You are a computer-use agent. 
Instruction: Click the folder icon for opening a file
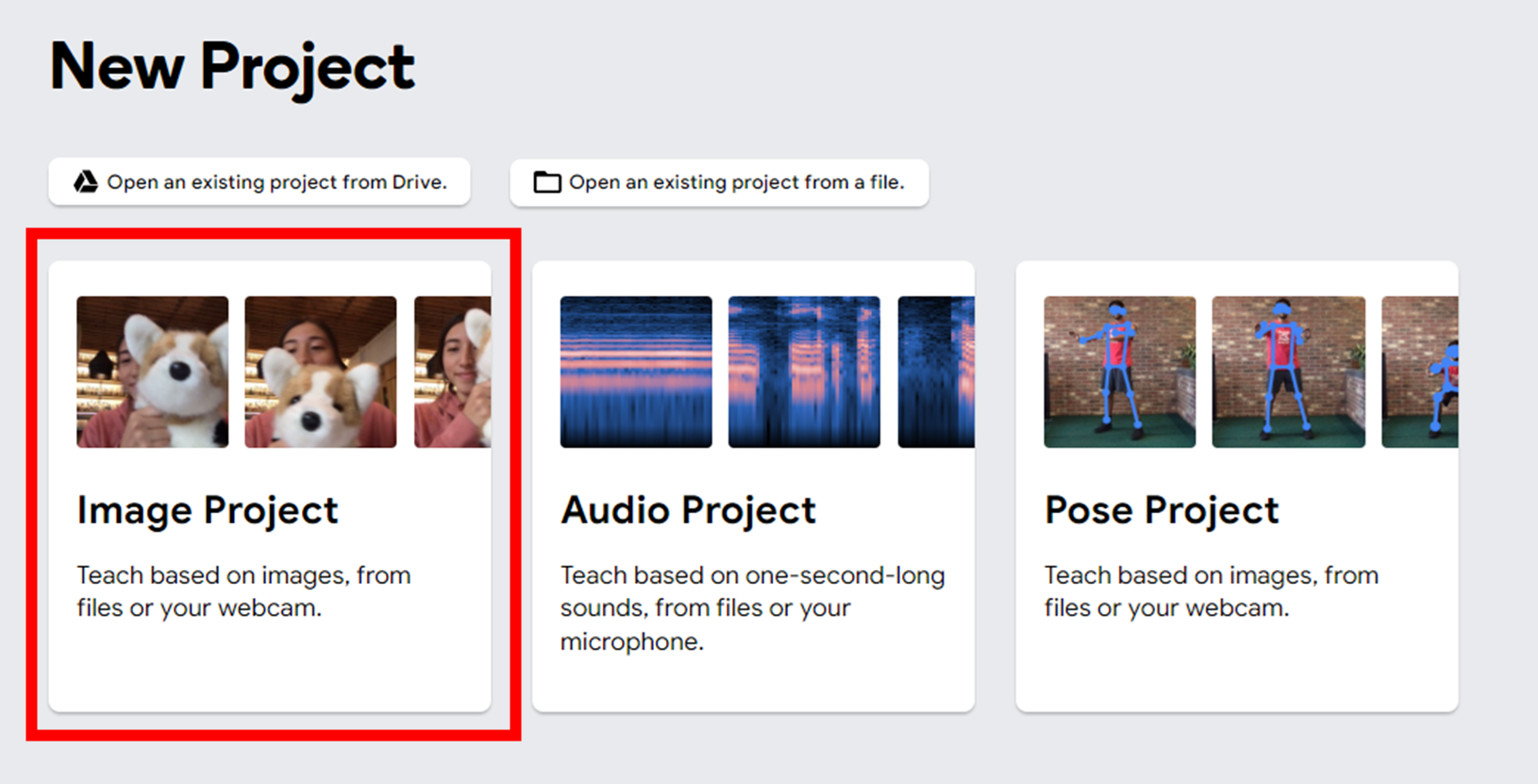coord(547,182)
